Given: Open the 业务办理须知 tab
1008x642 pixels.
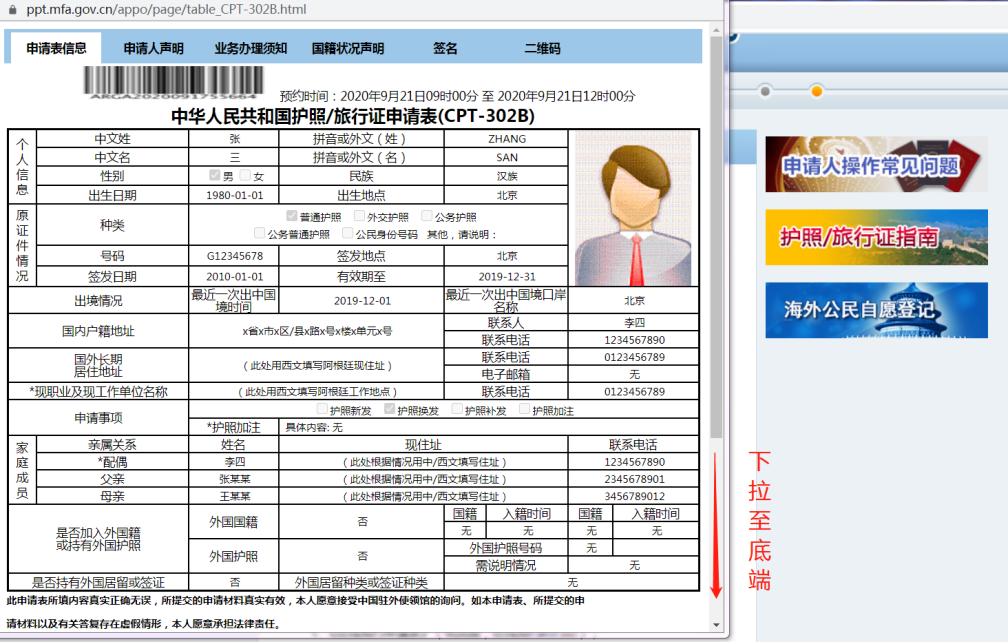Looking at the screenshot, I should [x=251, y=48].
